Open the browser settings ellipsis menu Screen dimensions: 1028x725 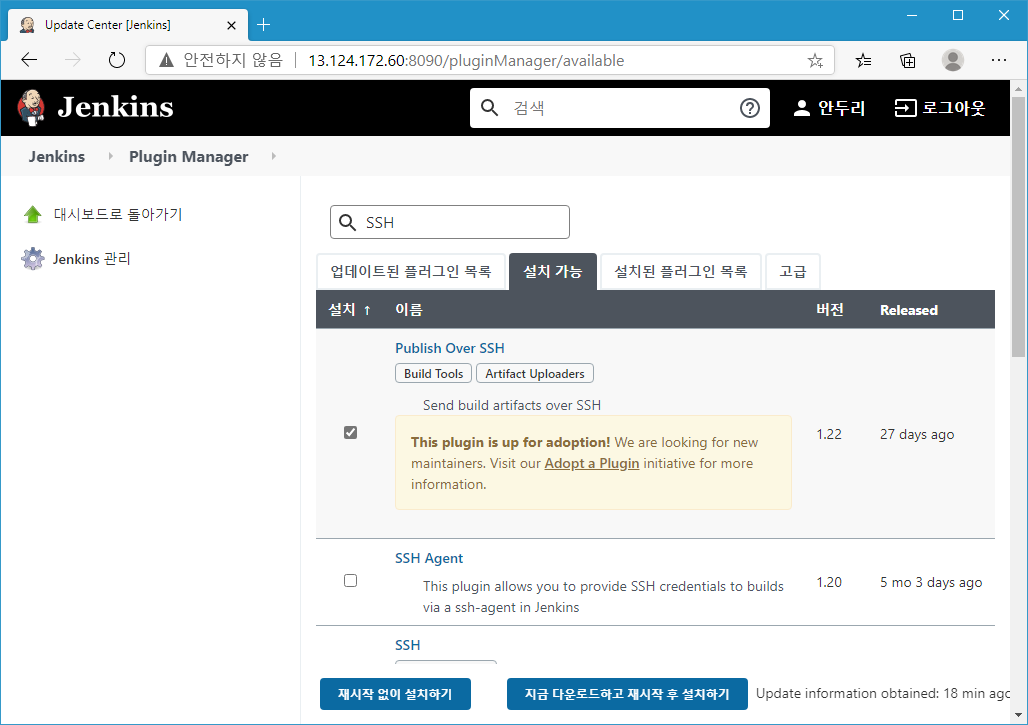998,60
